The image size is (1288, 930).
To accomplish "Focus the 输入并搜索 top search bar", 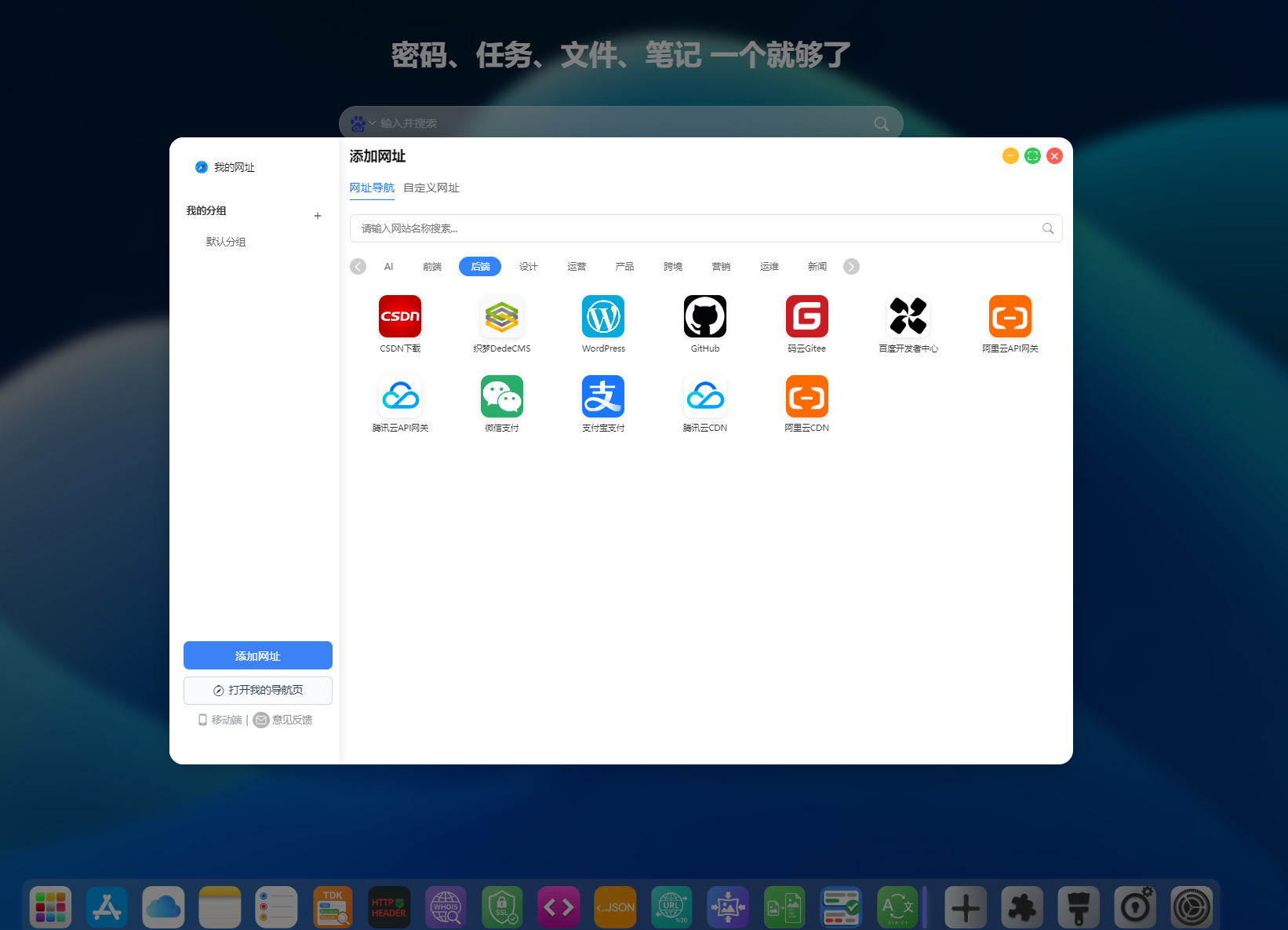I will pyautogui.click(x=621, y=123).
